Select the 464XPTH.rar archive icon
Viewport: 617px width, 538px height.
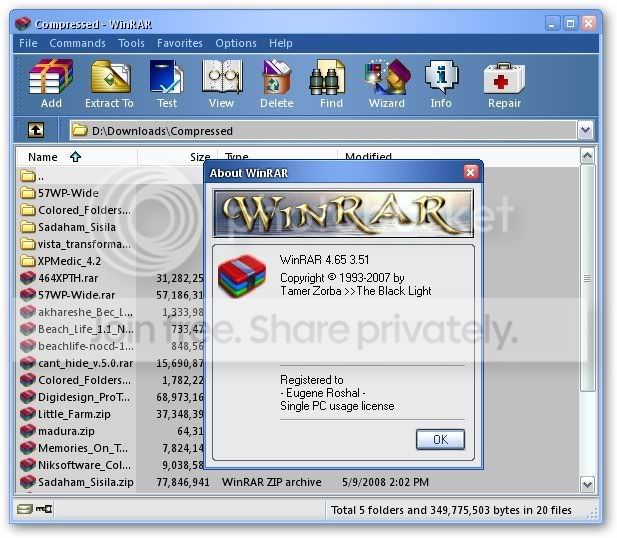coord(28,278)
